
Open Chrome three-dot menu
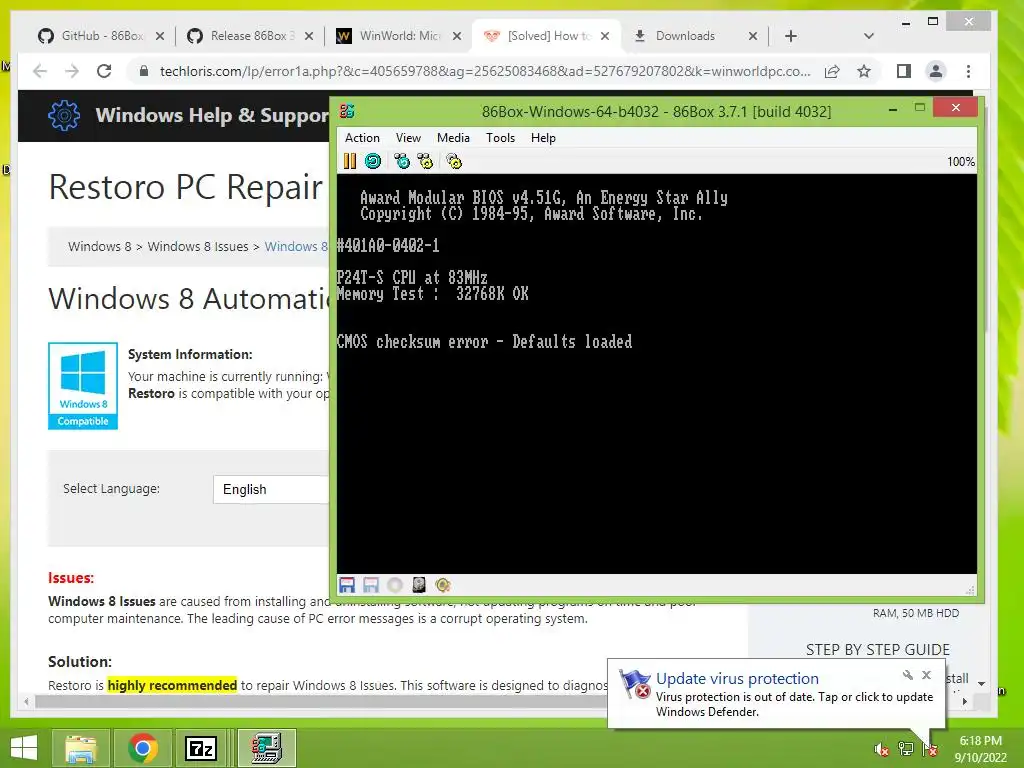pos(968,71)
